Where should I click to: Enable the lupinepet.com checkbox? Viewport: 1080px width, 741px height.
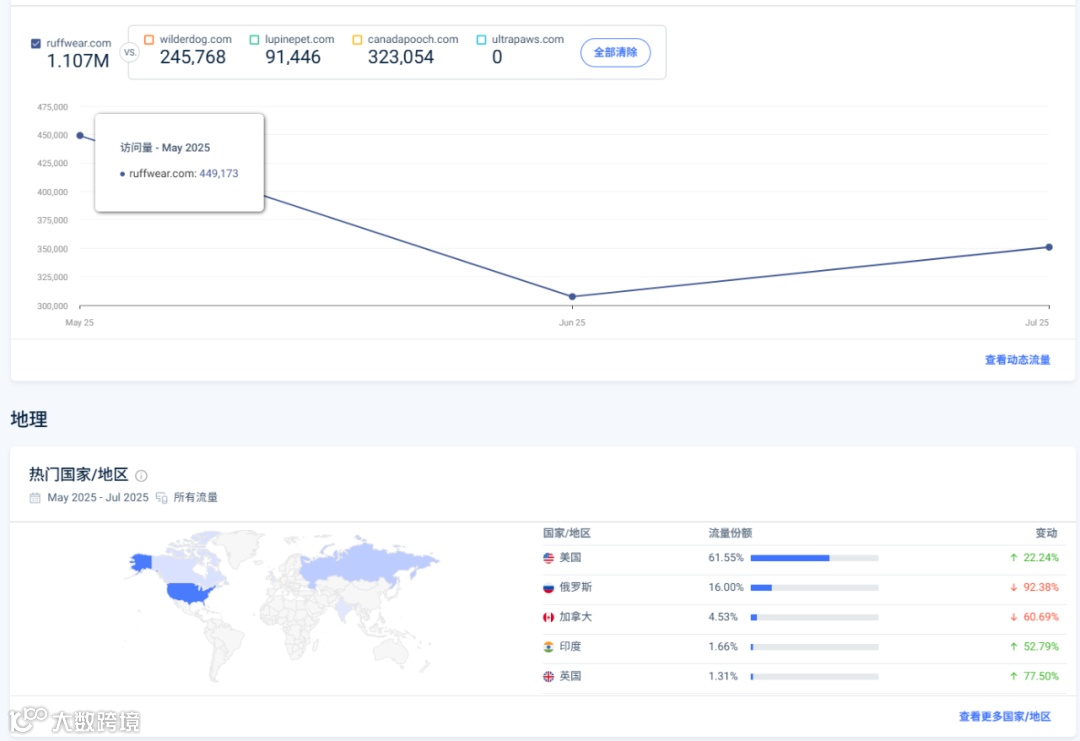[x=254, y=39]
